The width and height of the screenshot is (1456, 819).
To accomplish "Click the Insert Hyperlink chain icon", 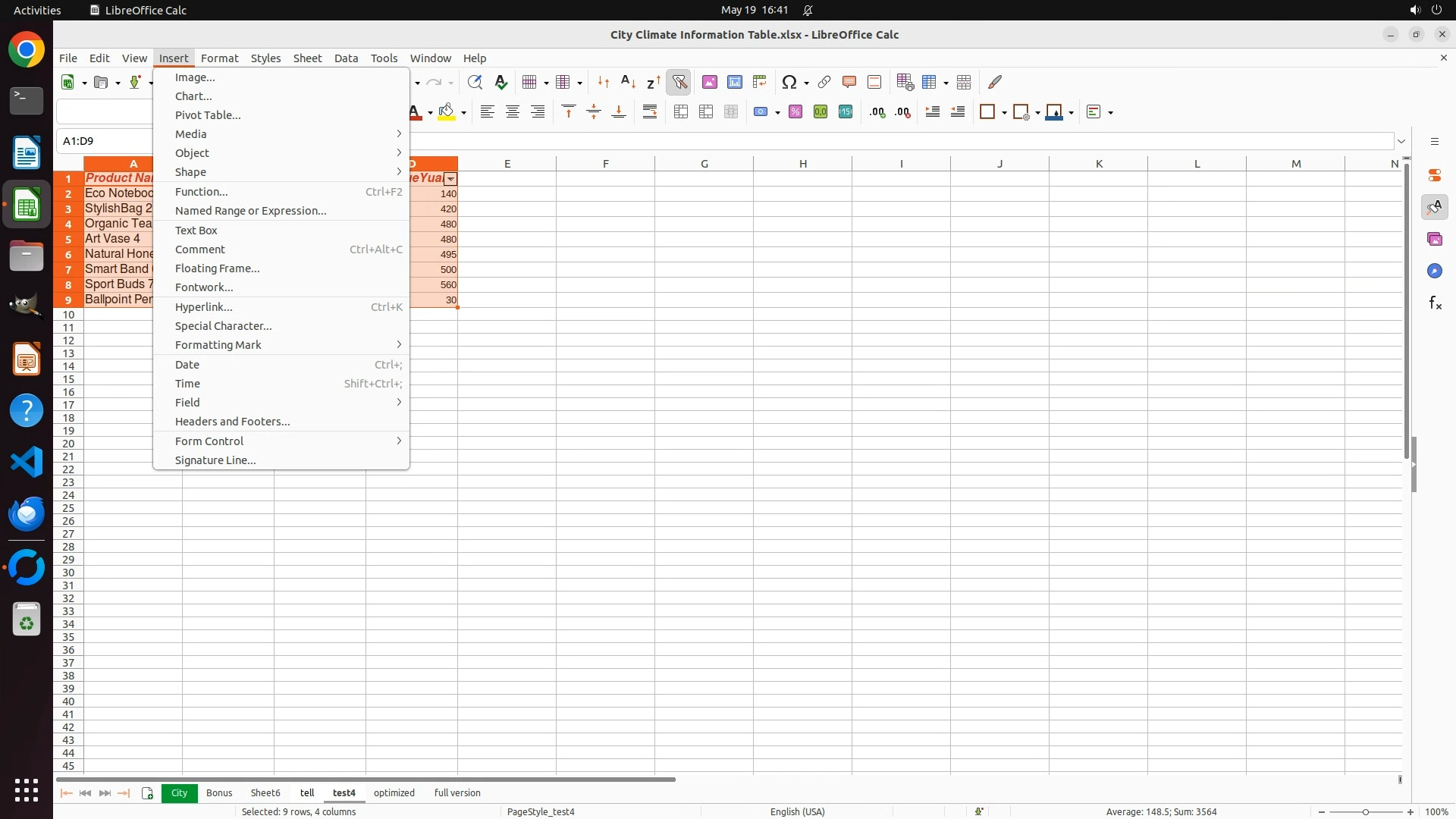I will point(824,82).
